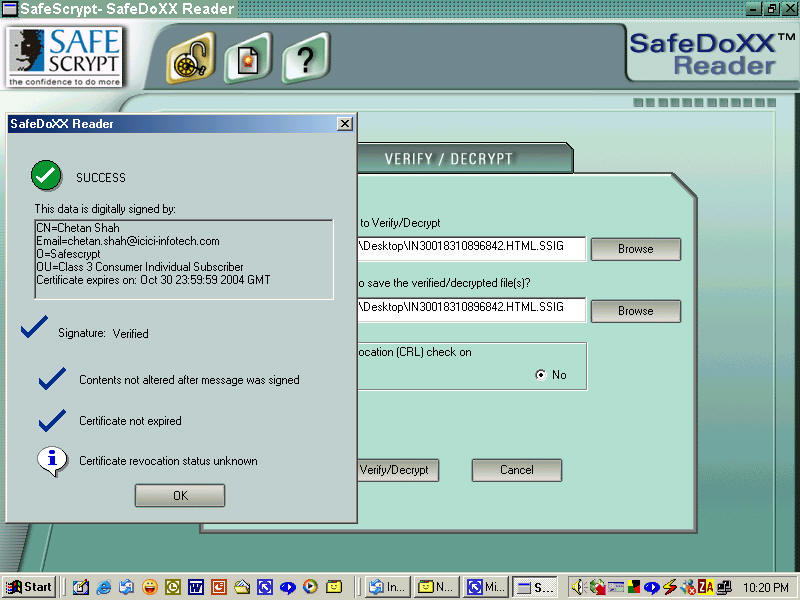Click the checkmark beside Signature: Verified
Screen dimensions: 800x600
[35, 327]
